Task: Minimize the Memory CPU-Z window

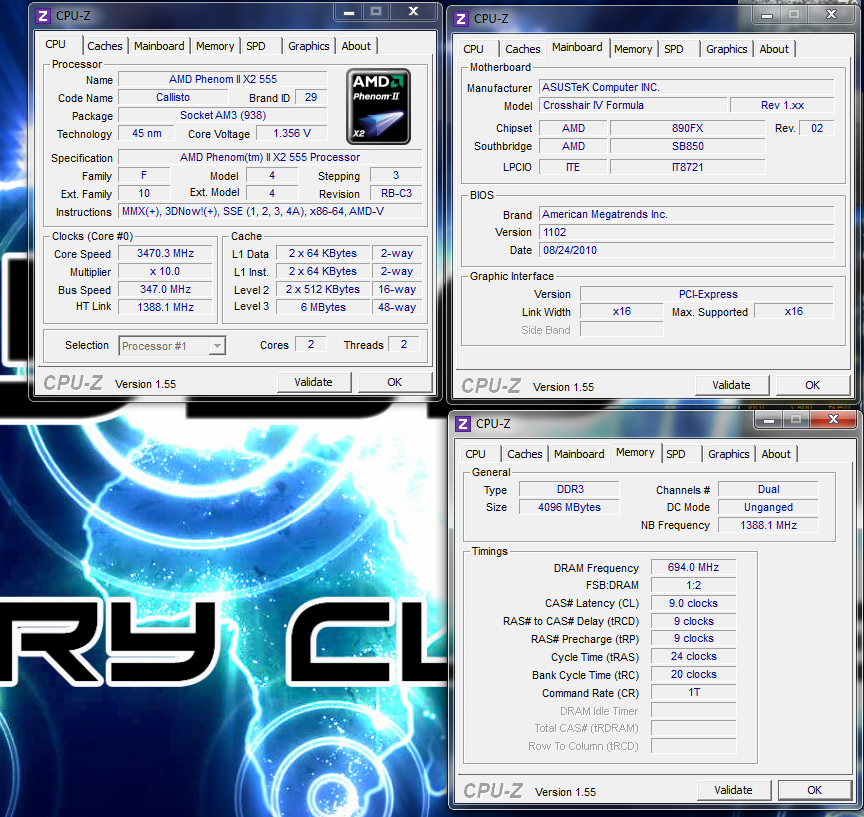Action: (x=769, y=420)
